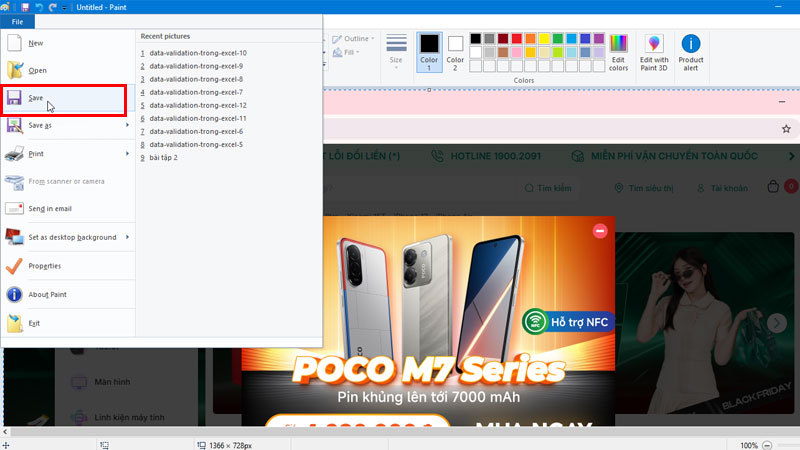
Task: Select the Color 2 white box
Action: (456, 44)
